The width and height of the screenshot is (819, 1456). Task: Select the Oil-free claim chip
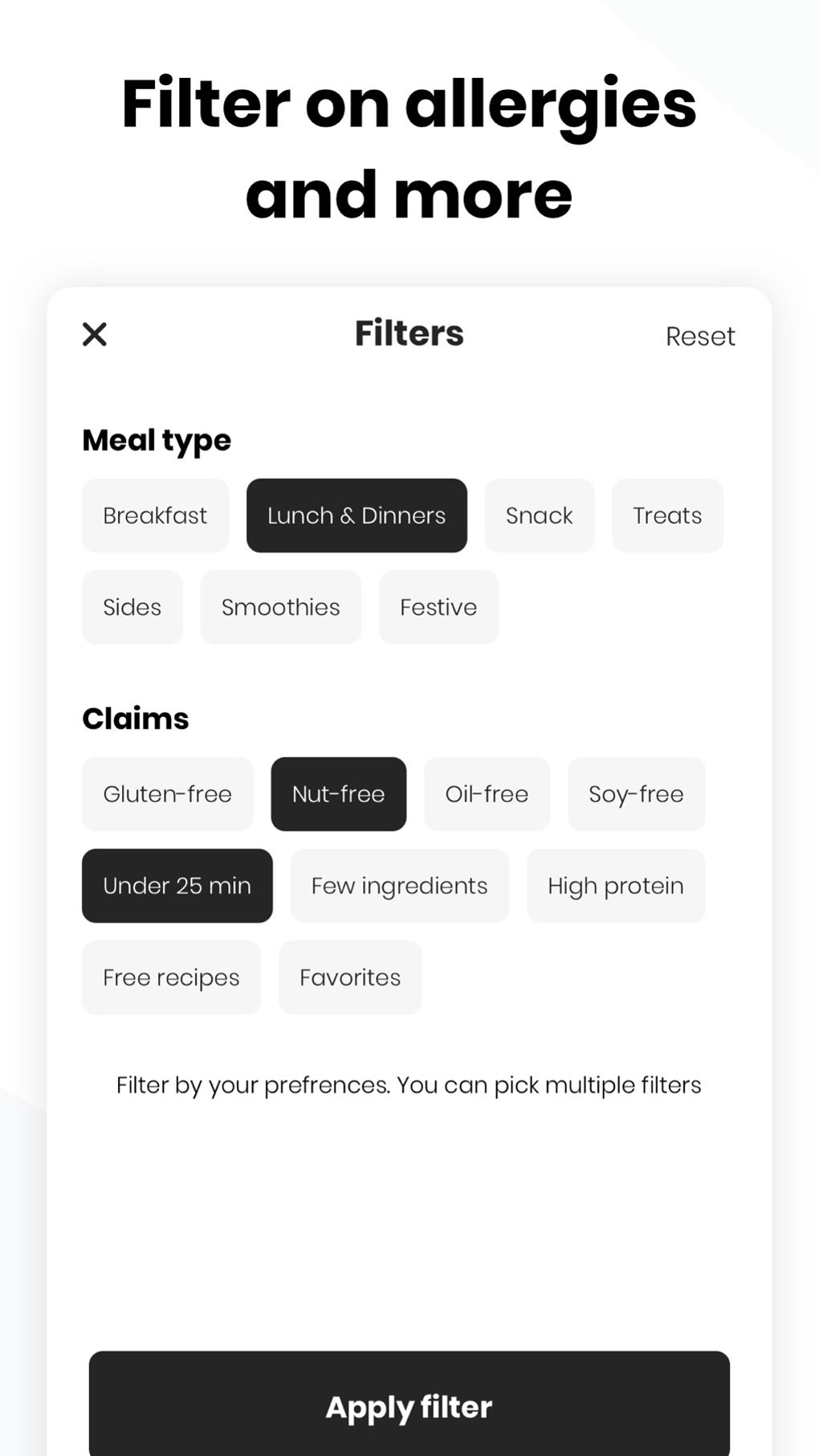pyautogui.click(x=487, y=794)
